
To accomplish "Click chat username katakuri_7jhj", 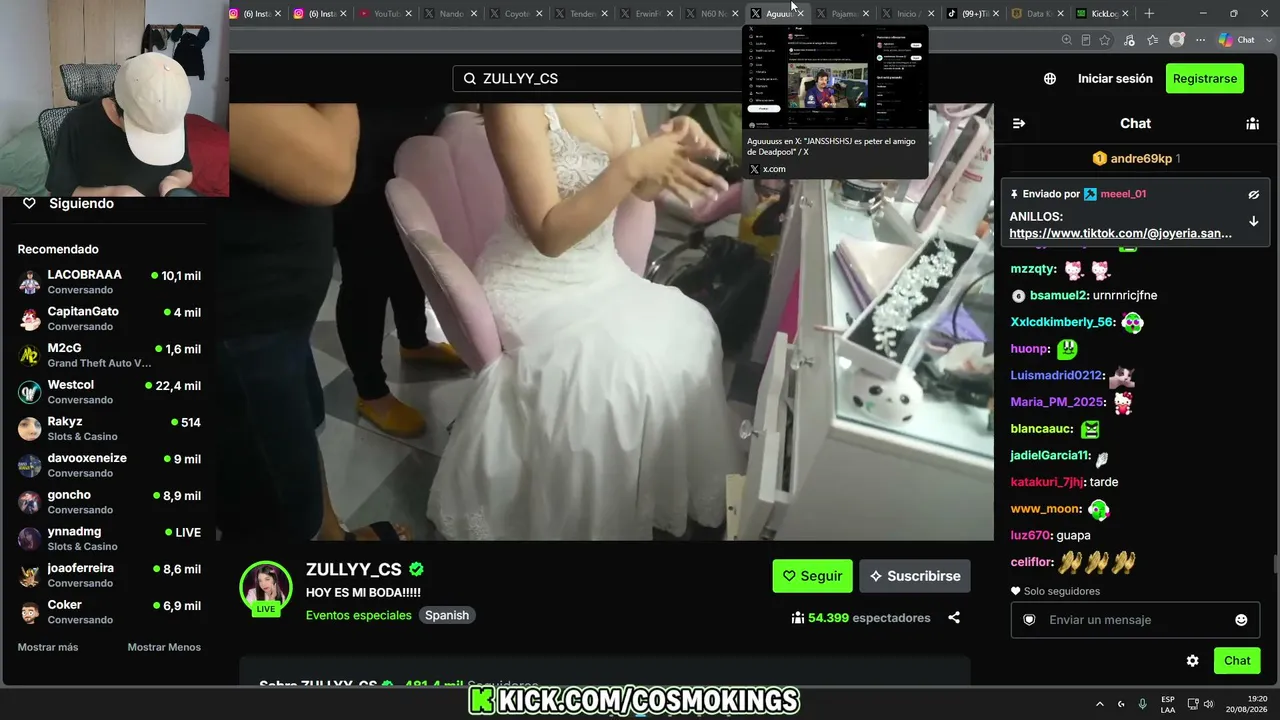I will coord(1047,482).
